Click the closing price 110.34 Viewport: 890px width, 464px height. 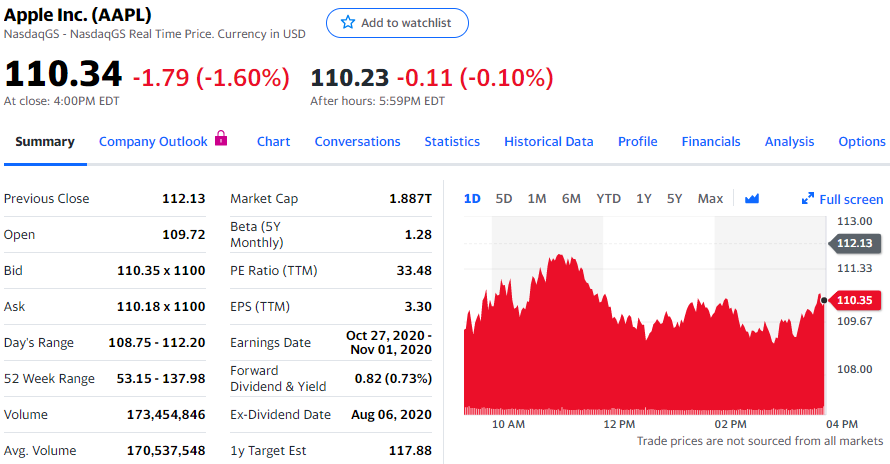[x=63, y=74]
